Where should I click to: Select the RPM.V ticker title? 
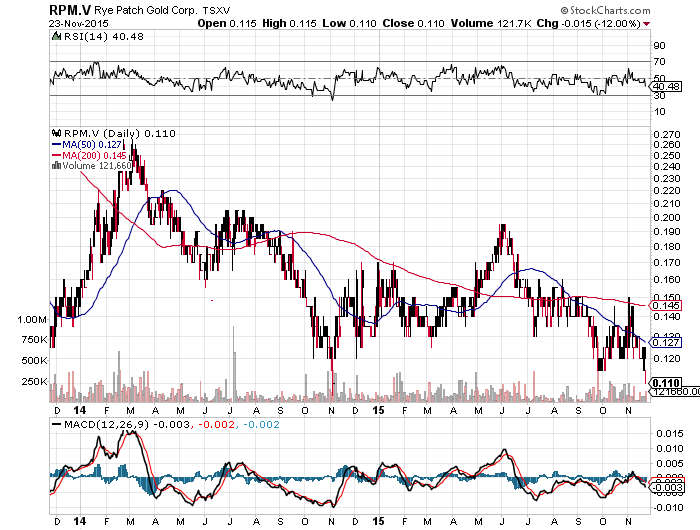coord(70,10)
